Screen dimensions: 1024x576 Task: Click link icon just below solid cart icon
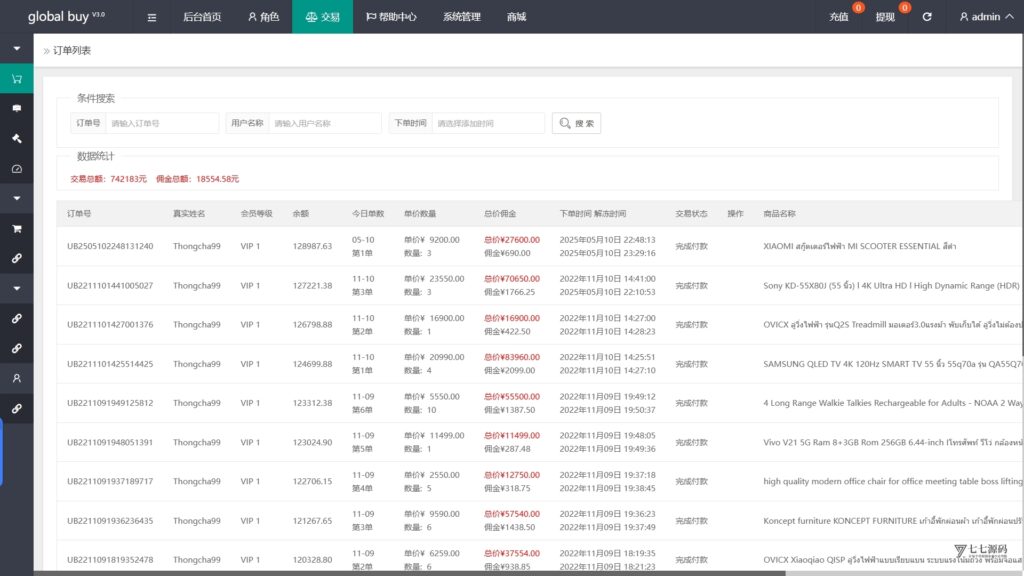click(x=17, y=259)
